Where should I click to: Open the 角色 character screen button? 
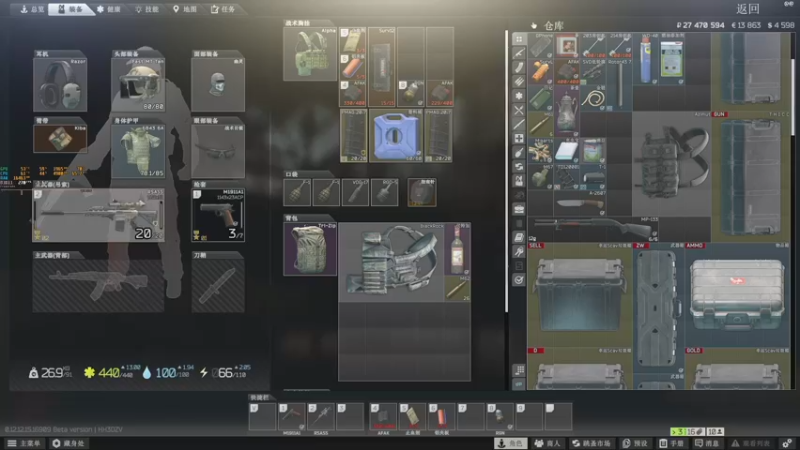click(x=511, y=443)
